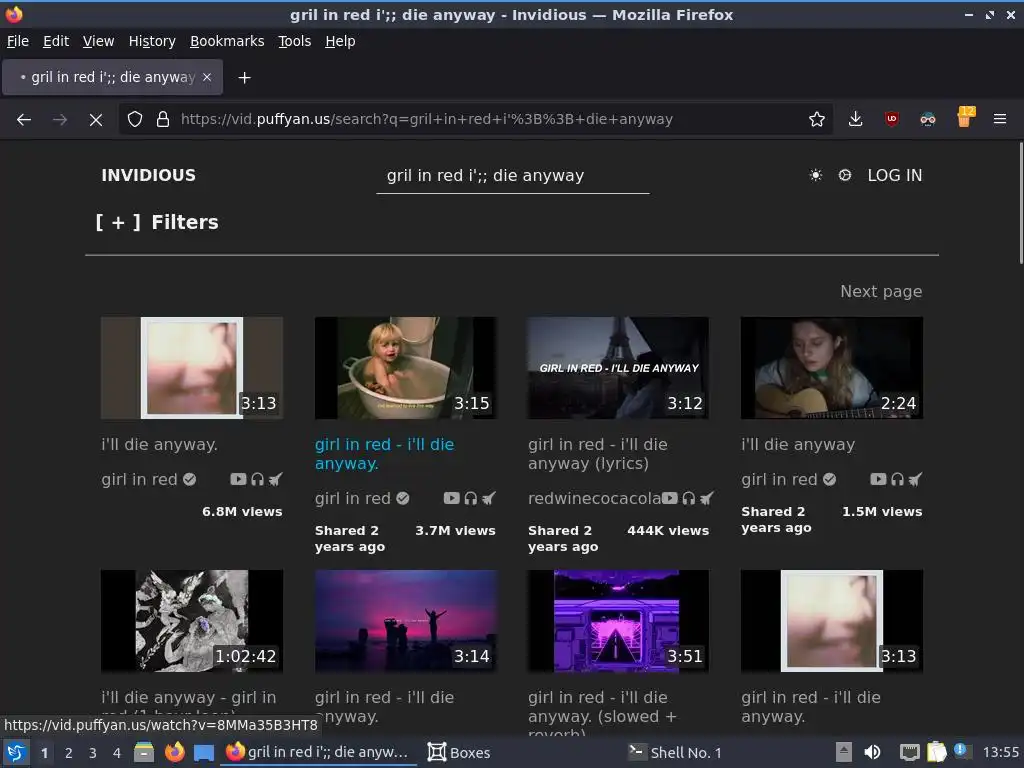
Task: Click the page vertical scrollbar
Action: coord(1020,204)
